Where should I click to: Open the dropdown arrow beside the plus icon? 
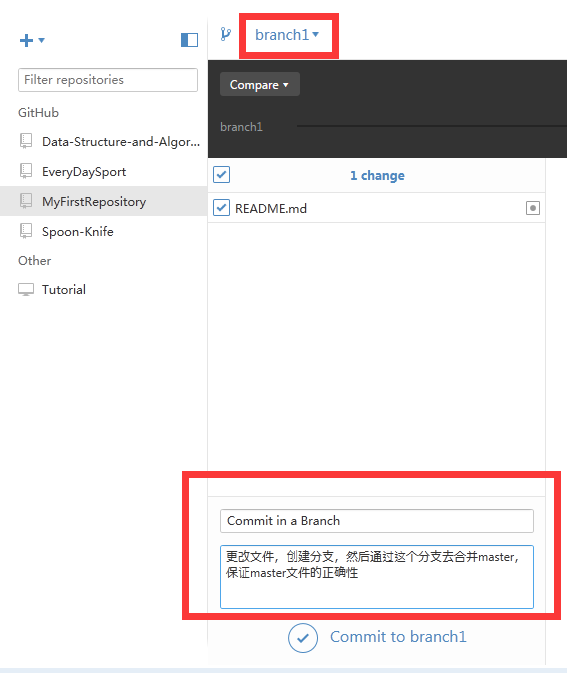point(42,40)
